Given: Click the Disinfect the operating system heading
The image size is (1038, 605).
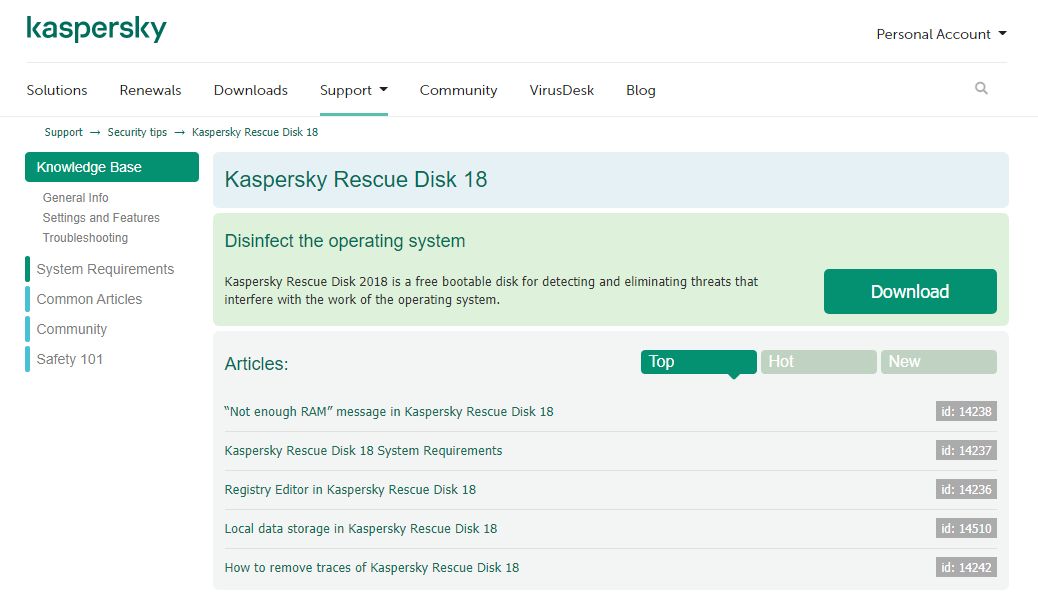Looking at the screenshot, I should [x=345, y=241].
